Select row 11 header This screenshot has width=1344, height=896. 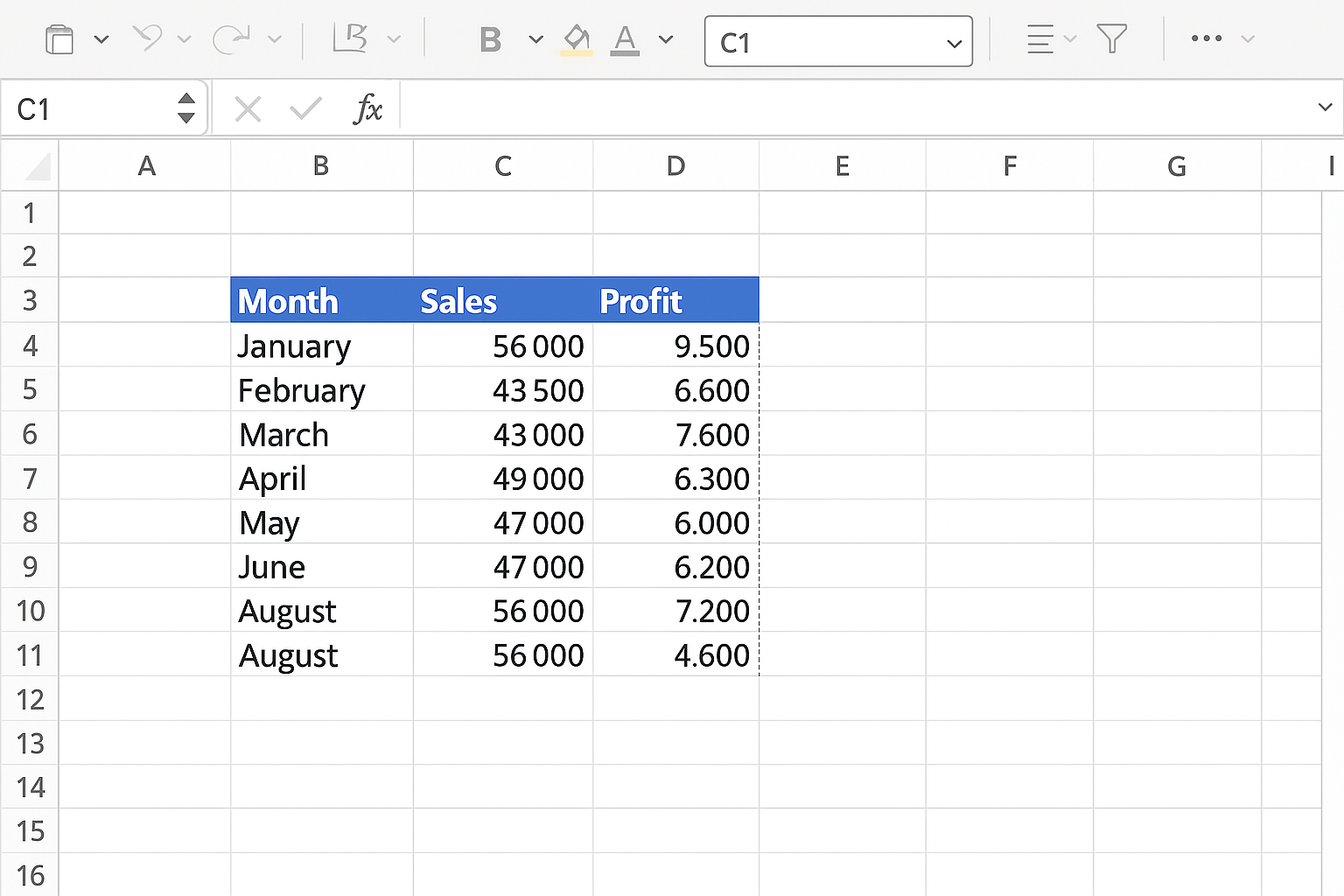coord(30,654)
